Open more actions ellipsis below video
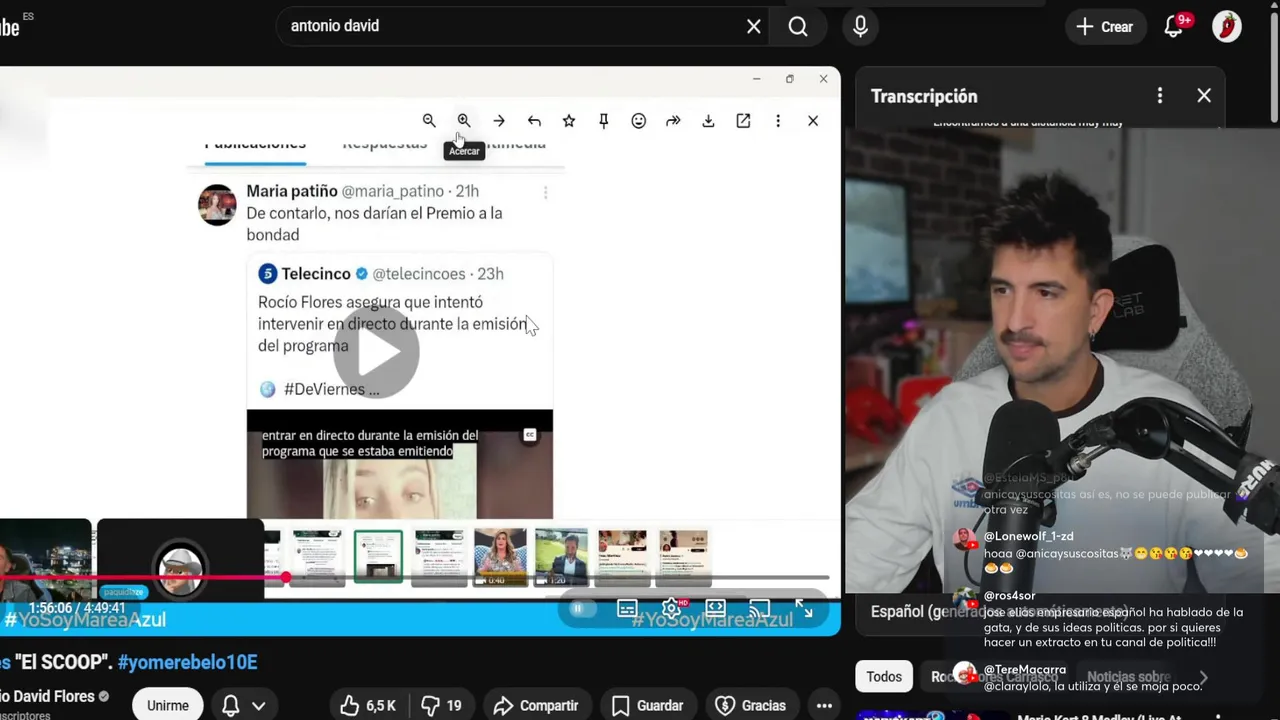Screen dimensions: 1280x720 [x=824, y=706]
